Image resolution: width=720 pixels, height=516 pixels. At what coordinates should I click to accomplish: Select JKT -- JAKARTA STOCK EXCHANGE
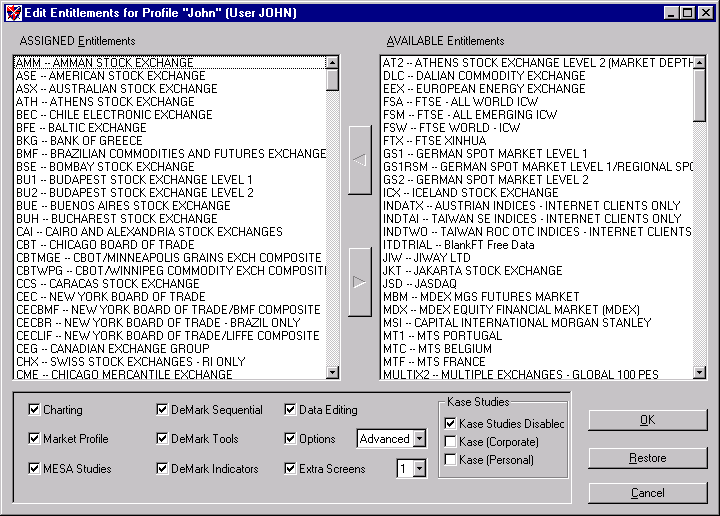[537, 270]
